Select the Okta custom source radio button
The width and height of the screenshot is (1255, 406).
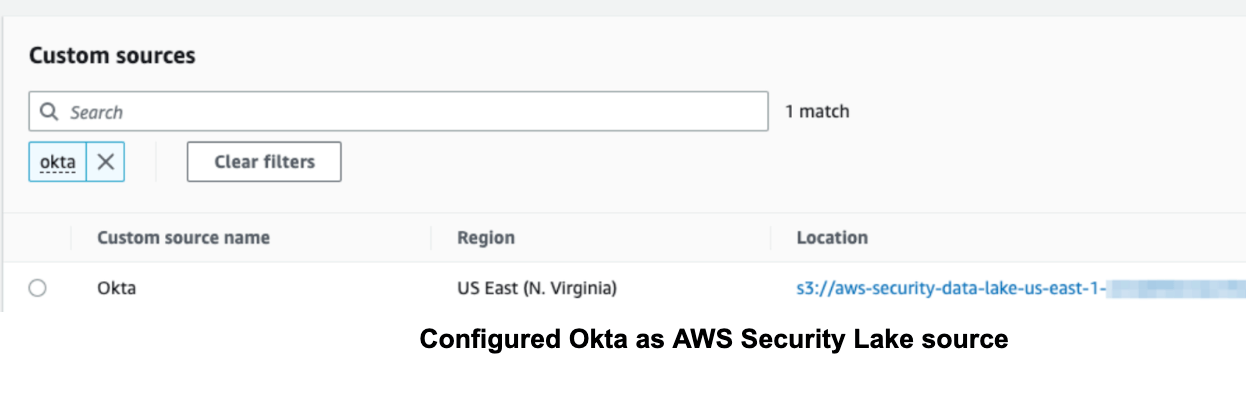tap(37, 288)
